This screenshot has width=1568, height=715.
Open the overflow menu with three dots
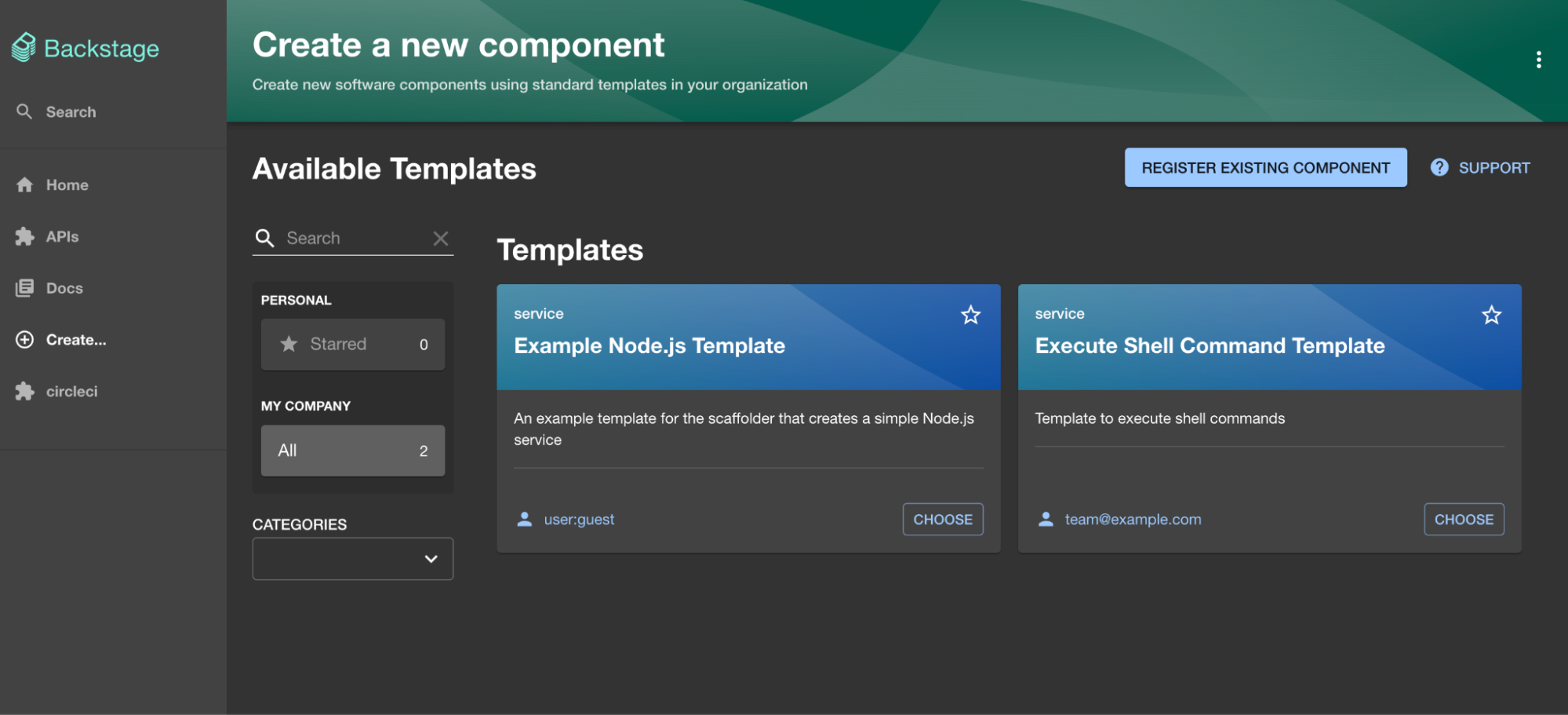coord(1539,59)
